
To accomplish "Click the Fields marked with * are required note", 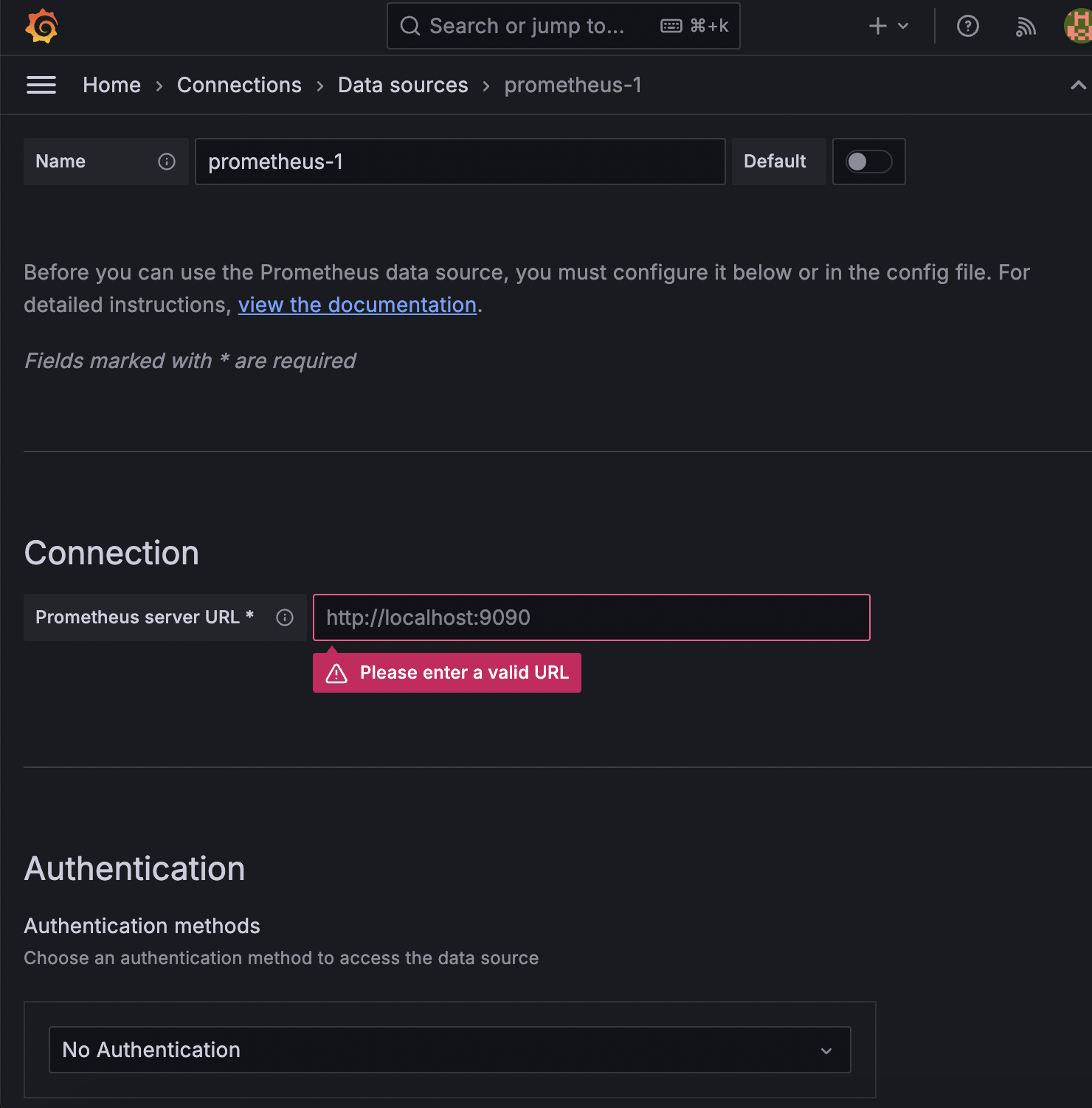I will (190, 361).
